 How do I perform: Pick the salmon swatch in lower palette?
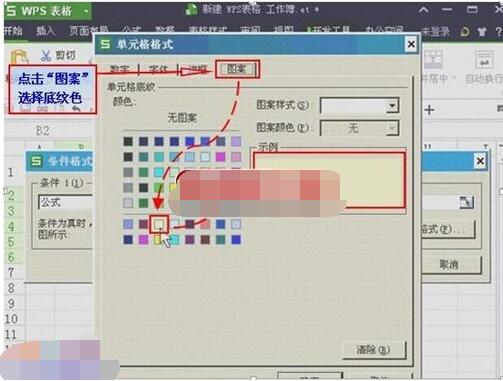pyautogui.click(x=205, y=224)
